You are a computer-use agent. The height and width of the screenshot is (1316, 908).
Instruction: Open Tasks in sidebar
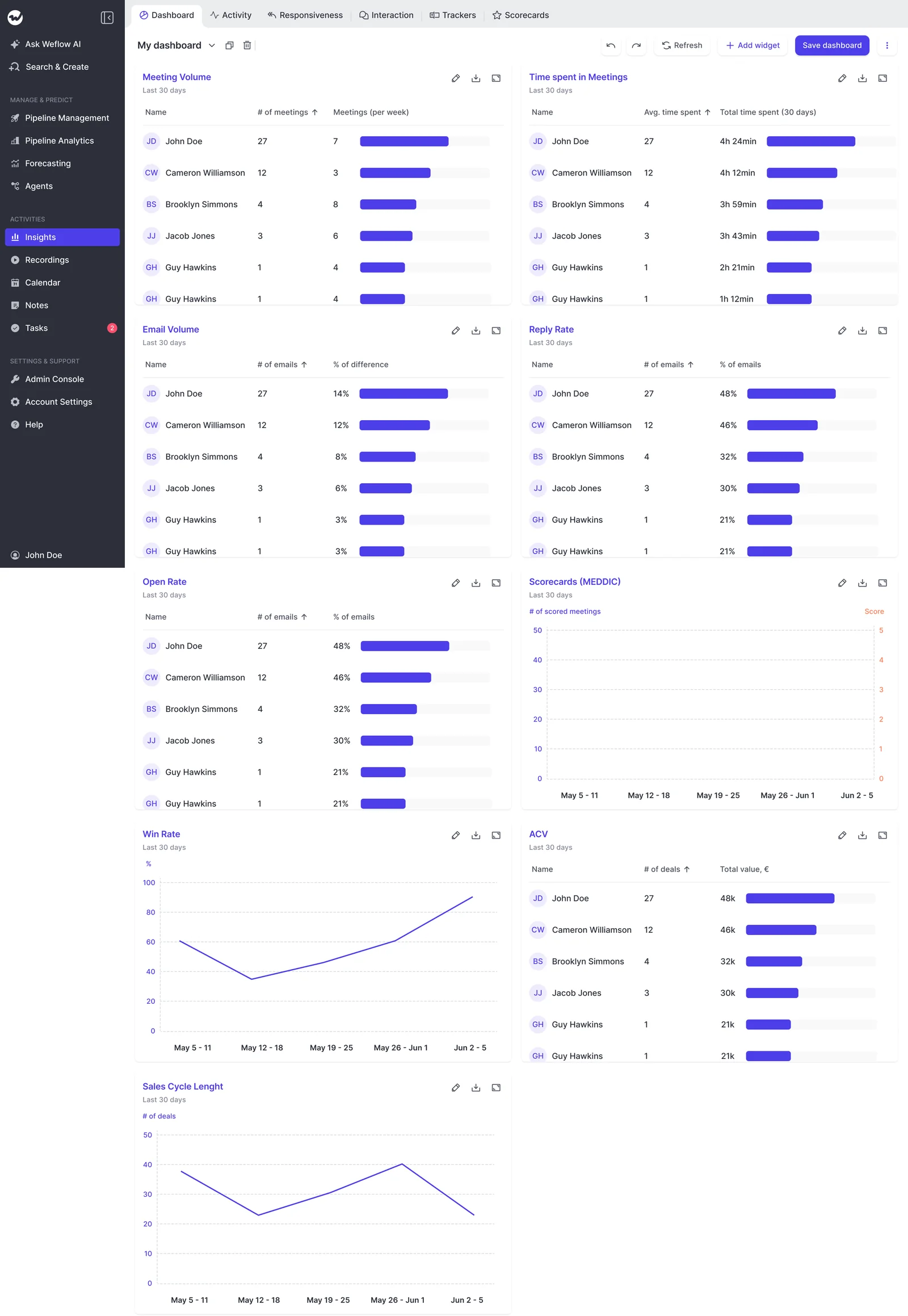[x=62, y=328]
